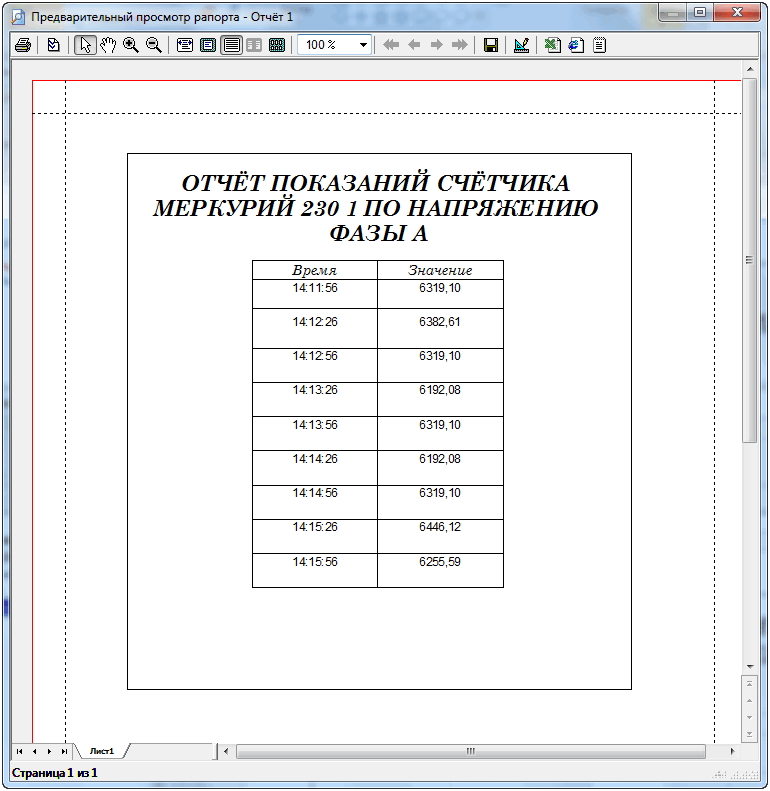The width and height of the screenshot is (770, 791).
Task: Click browse down one page arrow
Action: pos(750,717)
